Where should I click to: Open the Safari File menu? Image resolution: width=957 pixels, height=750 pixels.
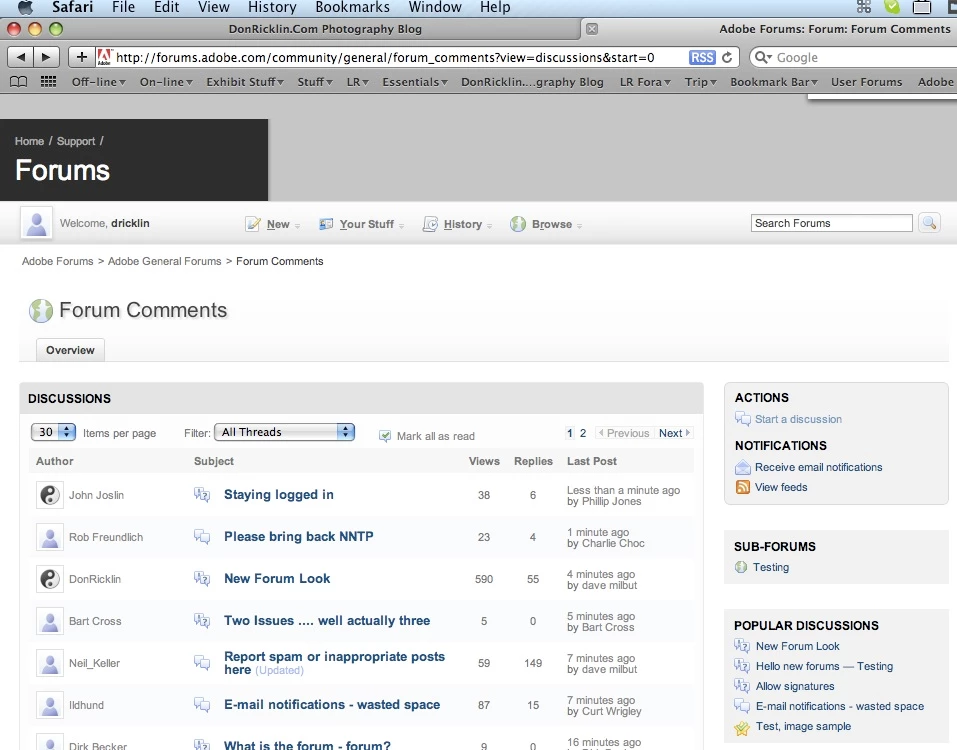123,7
